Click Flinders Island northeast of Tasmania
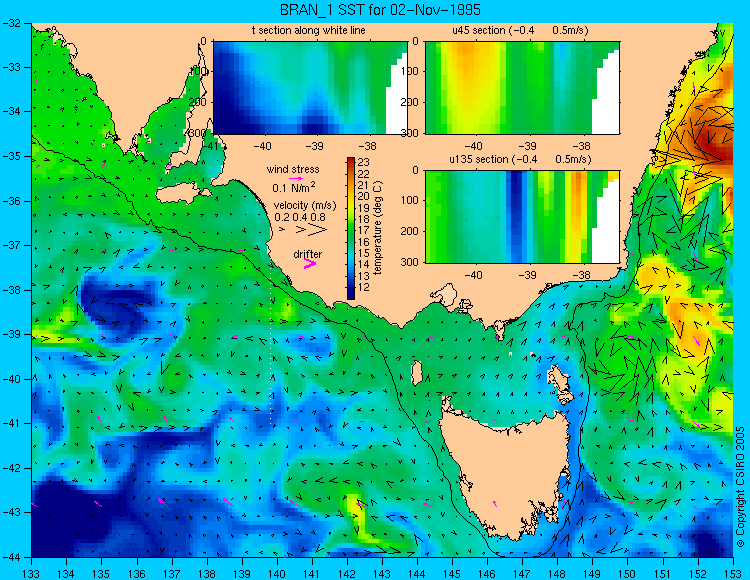This screenshot has height=580, width=750. coord(558,378)
